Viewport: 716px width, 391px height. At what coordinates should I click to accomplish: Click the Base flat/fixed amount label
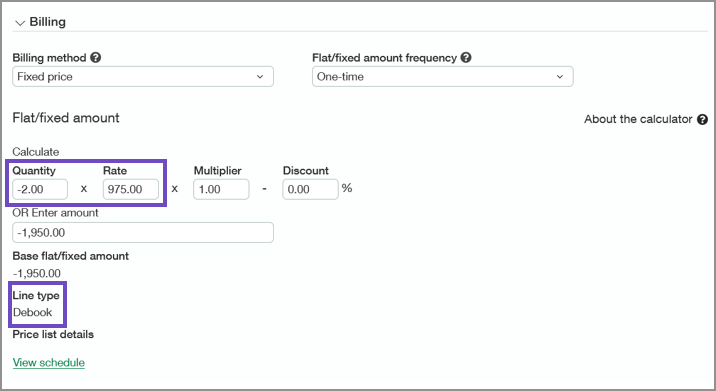(x=71, y=256)
